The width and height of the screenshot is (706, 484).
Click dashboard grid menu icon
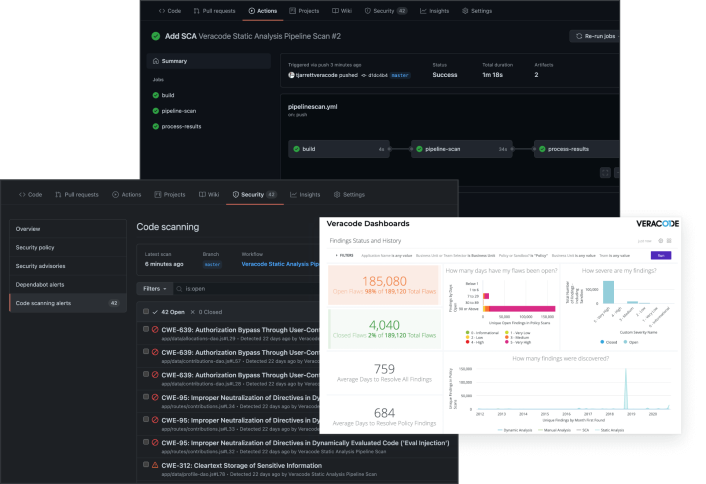point(669,241)
